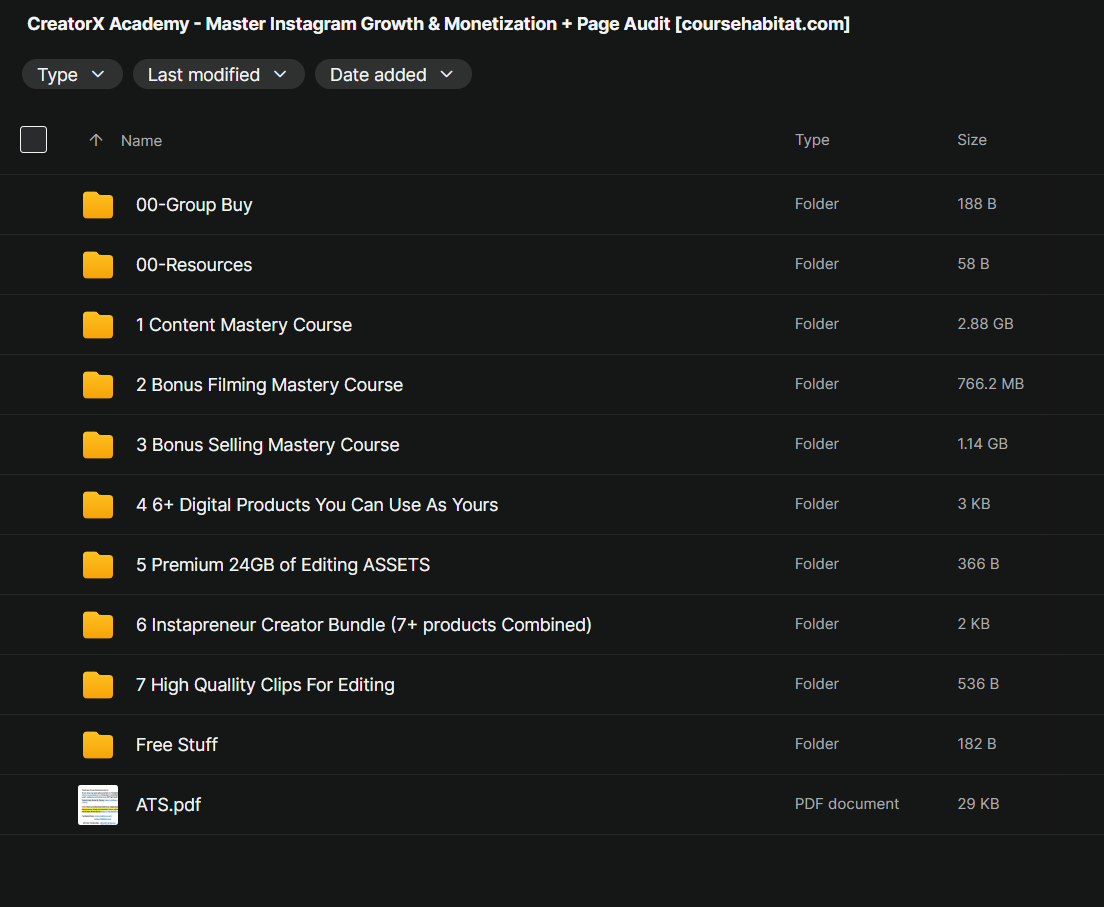This screenshot has width=1104, height=907.
Task: Click the 00-Resources folder icon
Action: 98,265
